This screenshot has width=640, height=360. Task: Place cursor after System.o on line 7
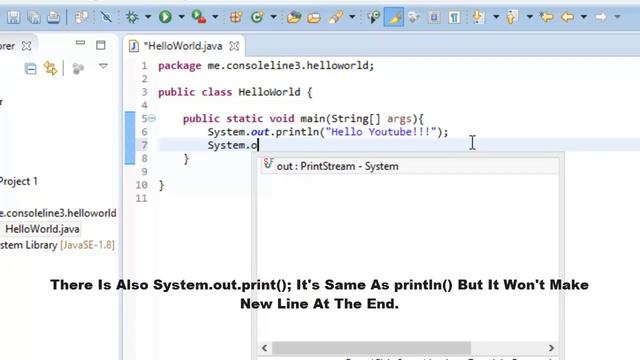click(x=259, y=145)
